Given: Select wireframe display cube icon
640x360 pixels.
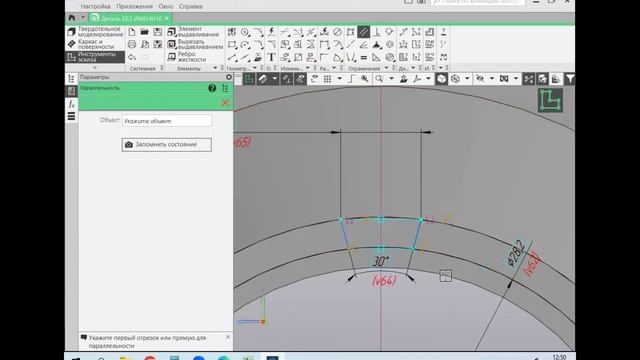Looking at the screenshot, I should [x=455, y=79].
